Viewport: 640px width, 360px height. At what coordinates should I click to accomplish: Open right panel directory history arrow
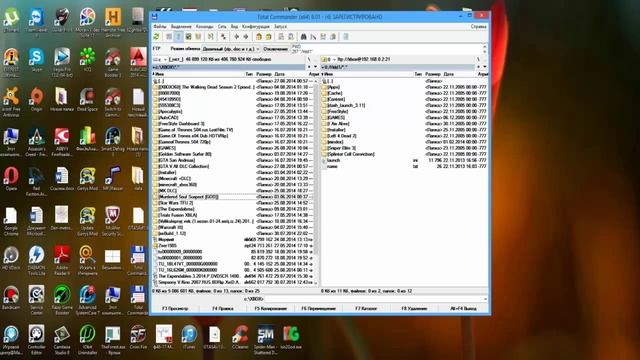(x=485, y=67)
